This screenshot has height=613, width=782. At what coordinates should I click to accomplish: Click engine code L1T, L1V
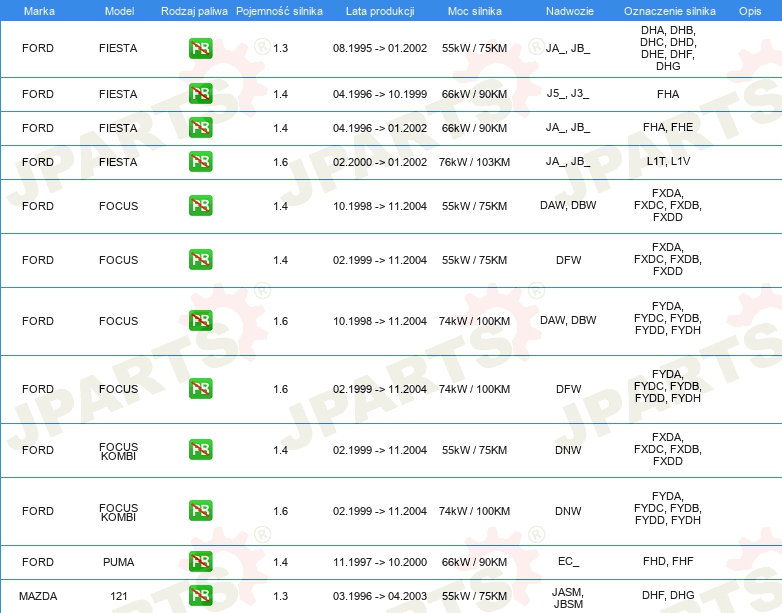click(x=668, y=161)
